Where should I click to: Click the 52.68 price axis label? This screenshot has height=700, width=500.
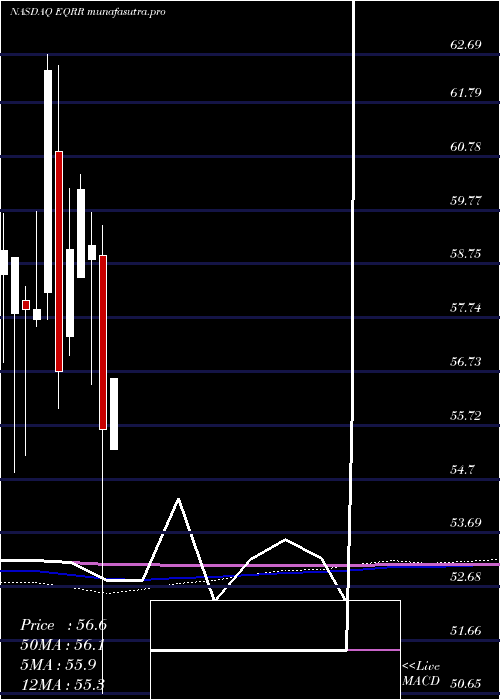pos(466,576)
